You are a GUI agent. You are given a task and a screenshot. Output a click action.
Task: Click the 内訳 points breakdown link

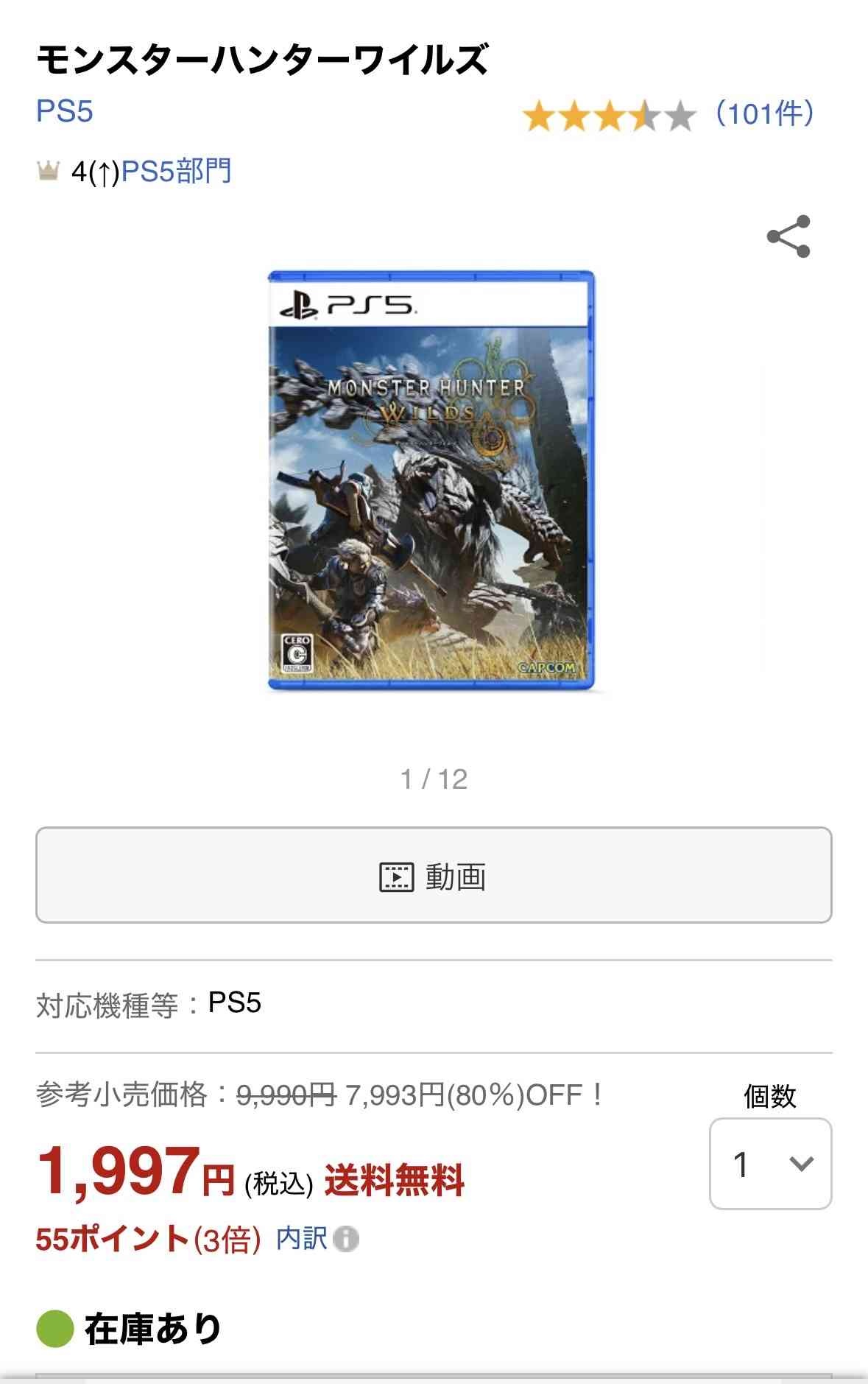301,1238
